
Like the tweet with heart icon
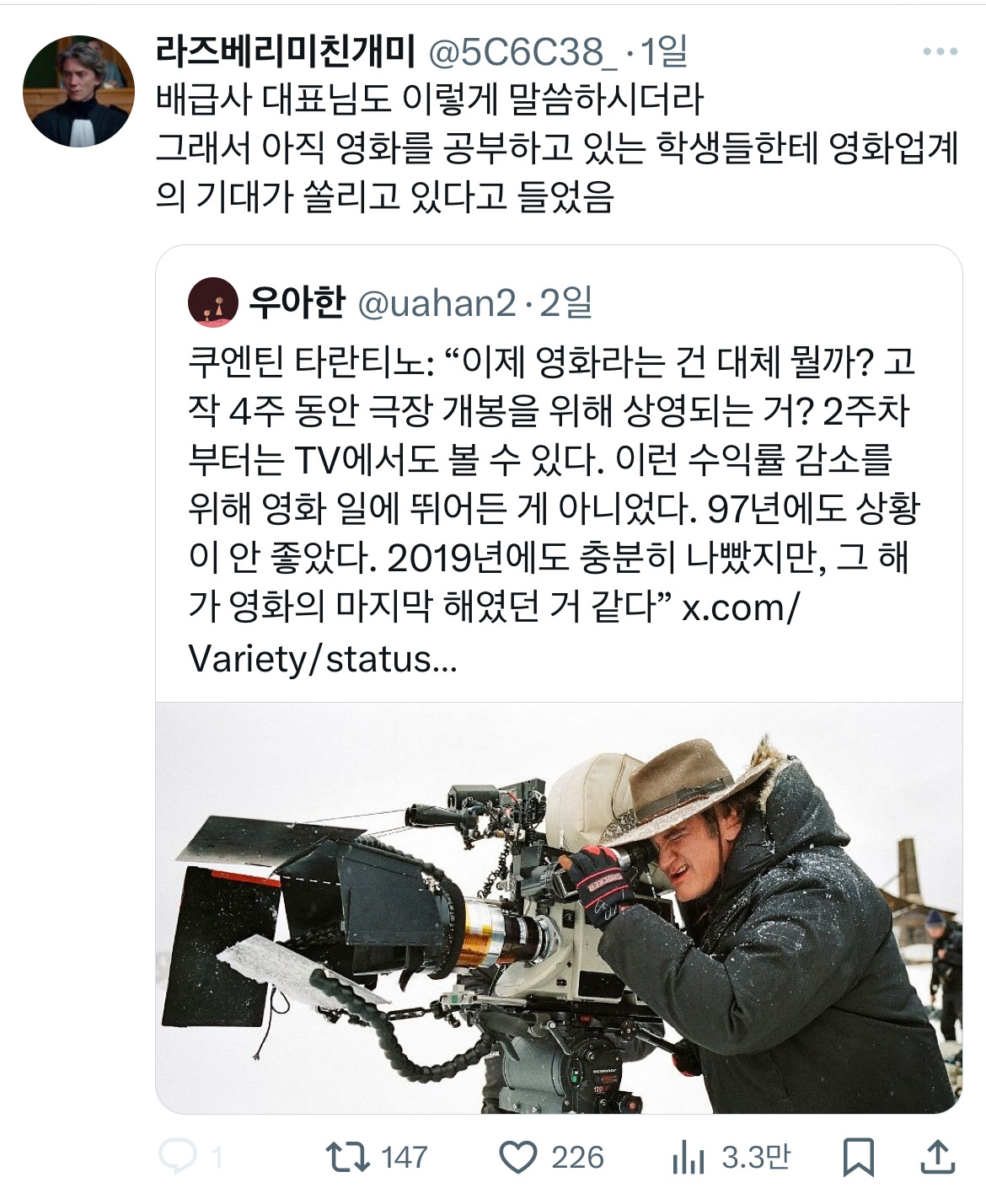518,1158
